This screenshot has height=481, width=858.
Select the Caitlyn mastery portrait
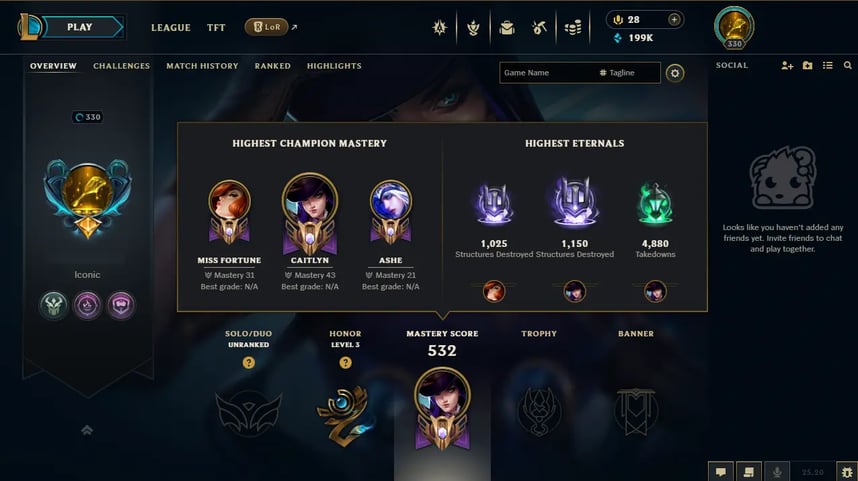pos(310,213)
